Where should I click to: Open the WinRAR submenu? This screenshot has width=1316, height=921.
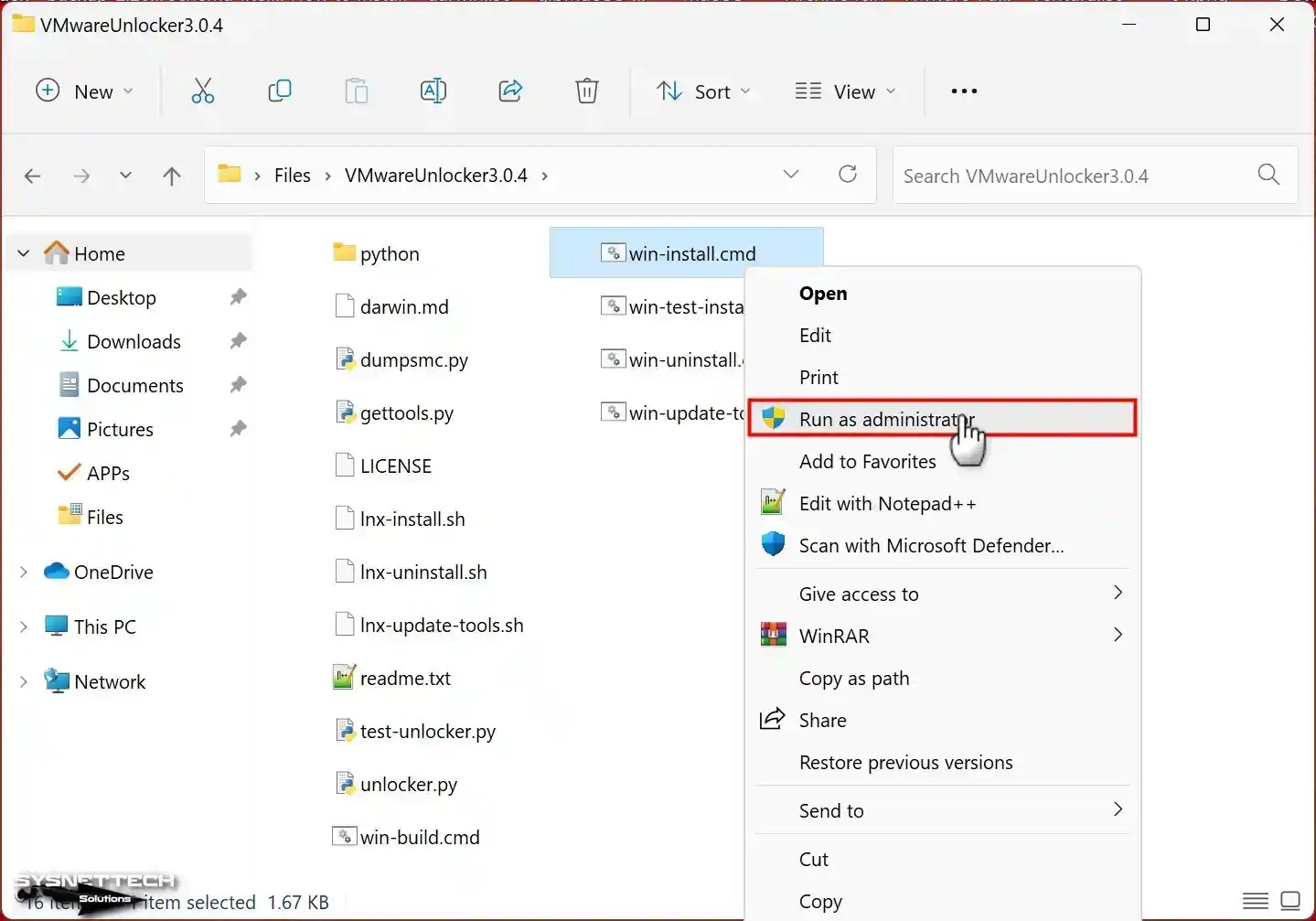pyautogui.click(x=942, y=637)
